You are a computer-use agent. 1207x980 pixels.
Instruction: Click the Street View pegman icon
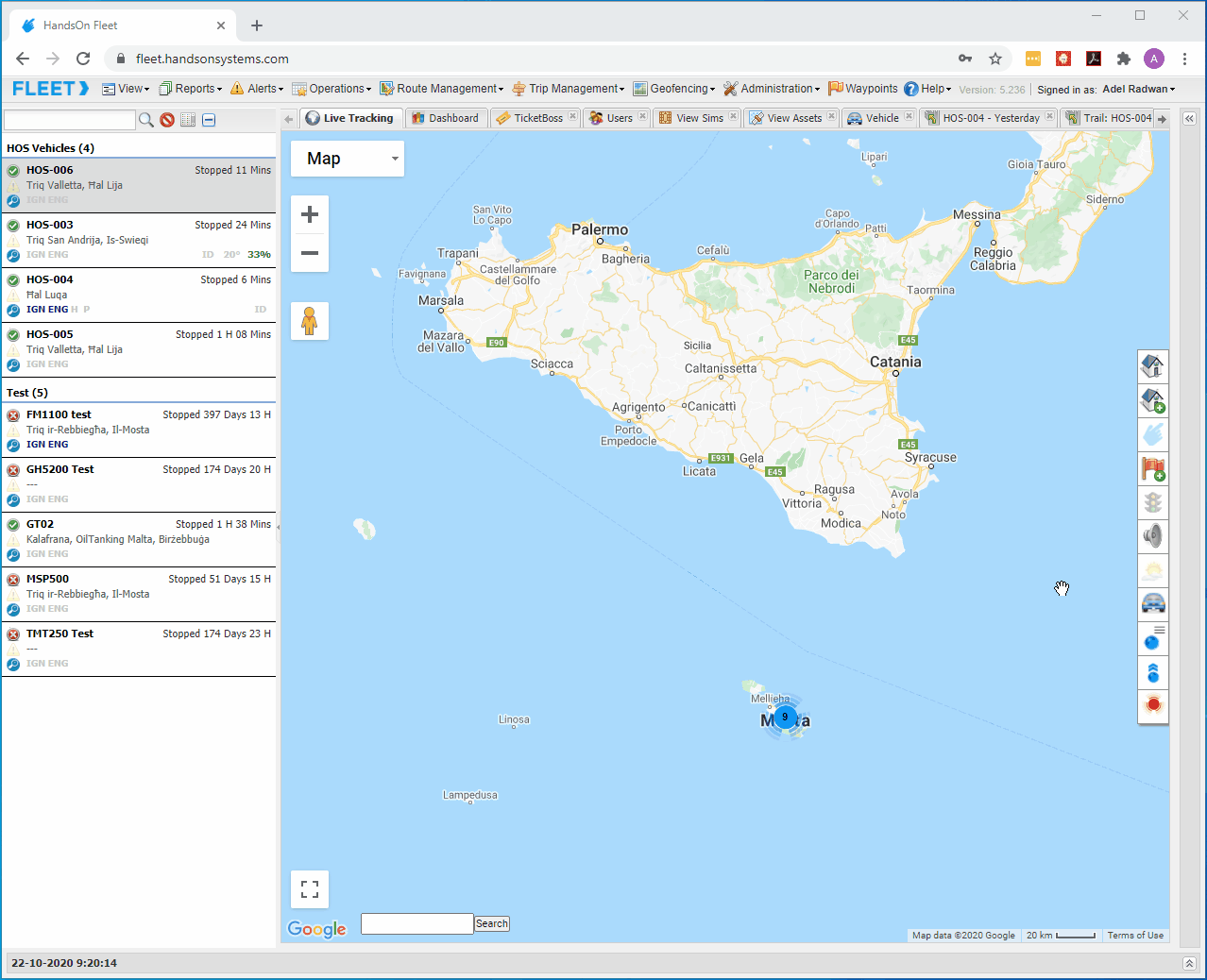310,321
